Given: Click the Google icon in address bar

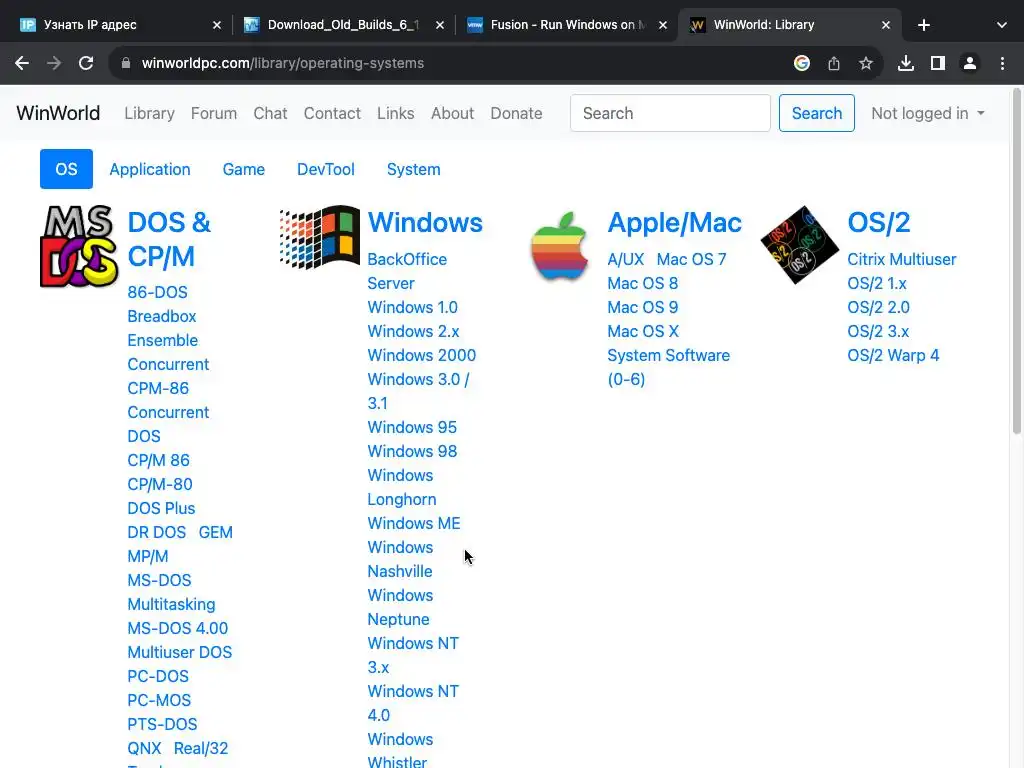Looking at the screenshot, I should [801, 63].
